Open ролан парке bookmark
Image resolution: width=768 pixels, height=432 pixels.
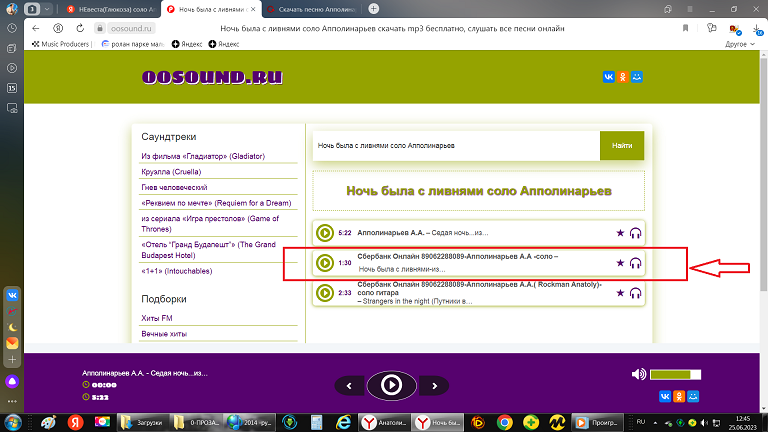click(x=133, y=44)
